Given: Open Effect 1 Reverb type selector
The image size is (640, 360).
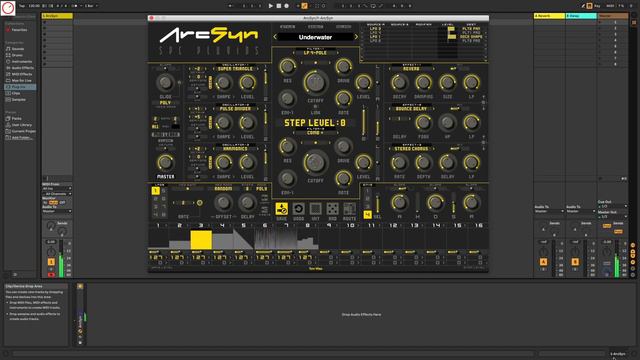Looking at the screenshot, I should (411, 69).
